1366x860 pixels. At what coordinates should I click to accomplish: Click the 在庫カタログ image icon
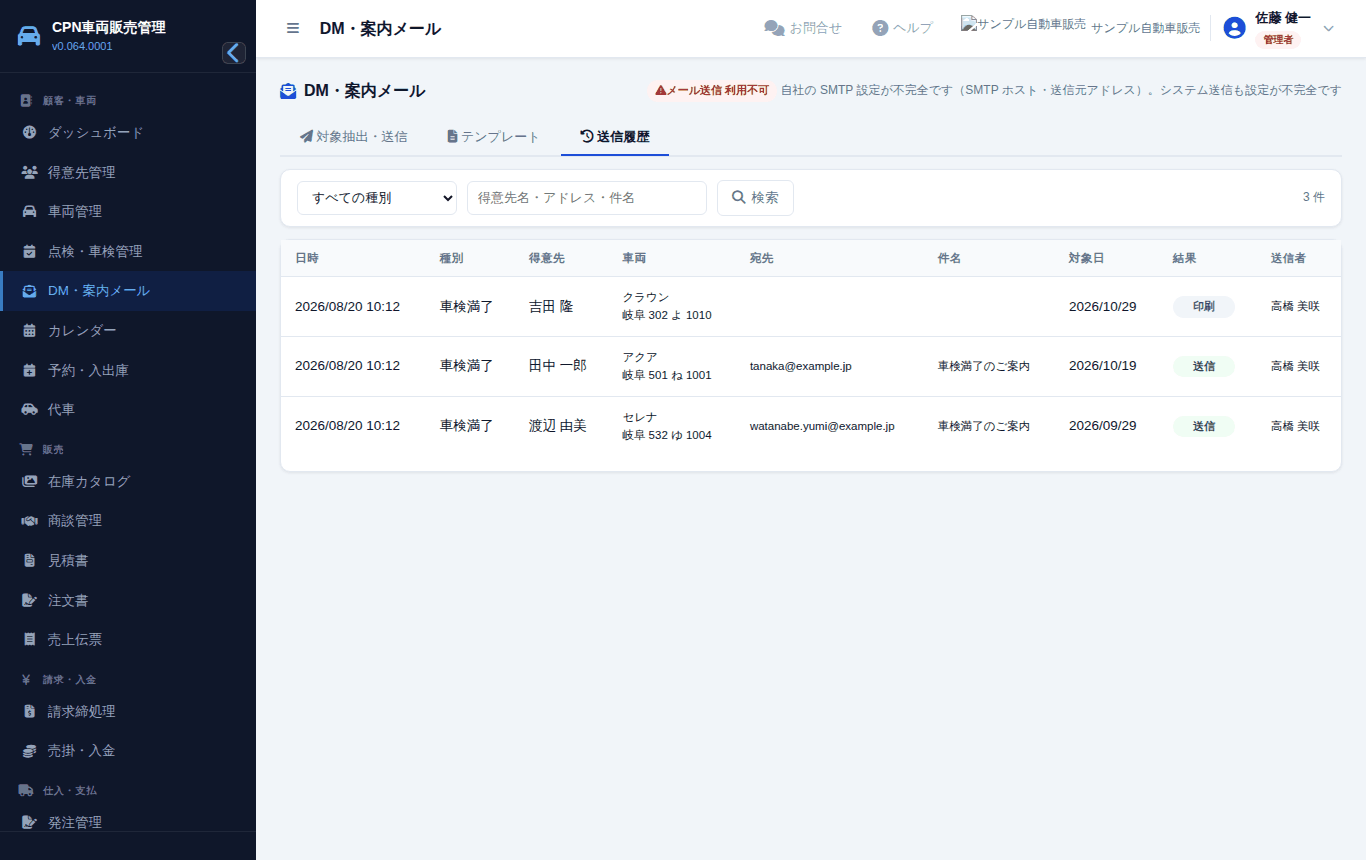coord(29,481)
